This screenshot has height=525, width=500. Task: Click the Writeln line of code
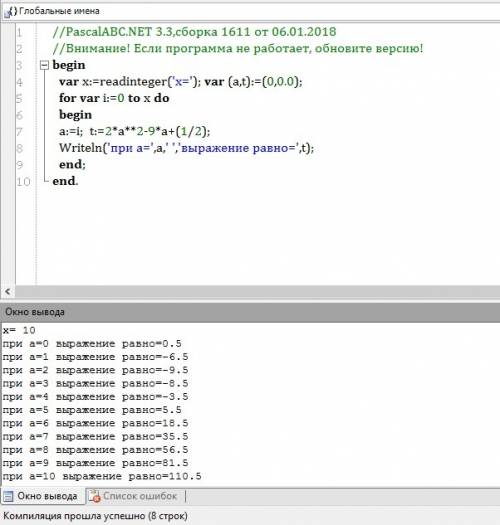(187, 148)
